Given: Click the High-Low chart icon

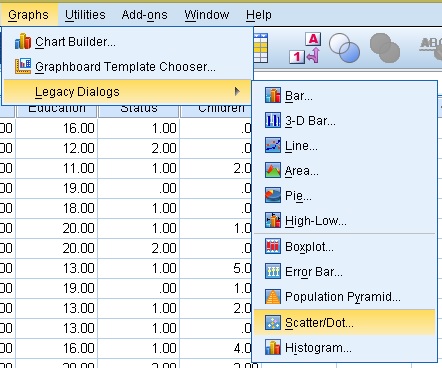Looking at the screenshot, I should pyautogui.click(x=273, y=220).
